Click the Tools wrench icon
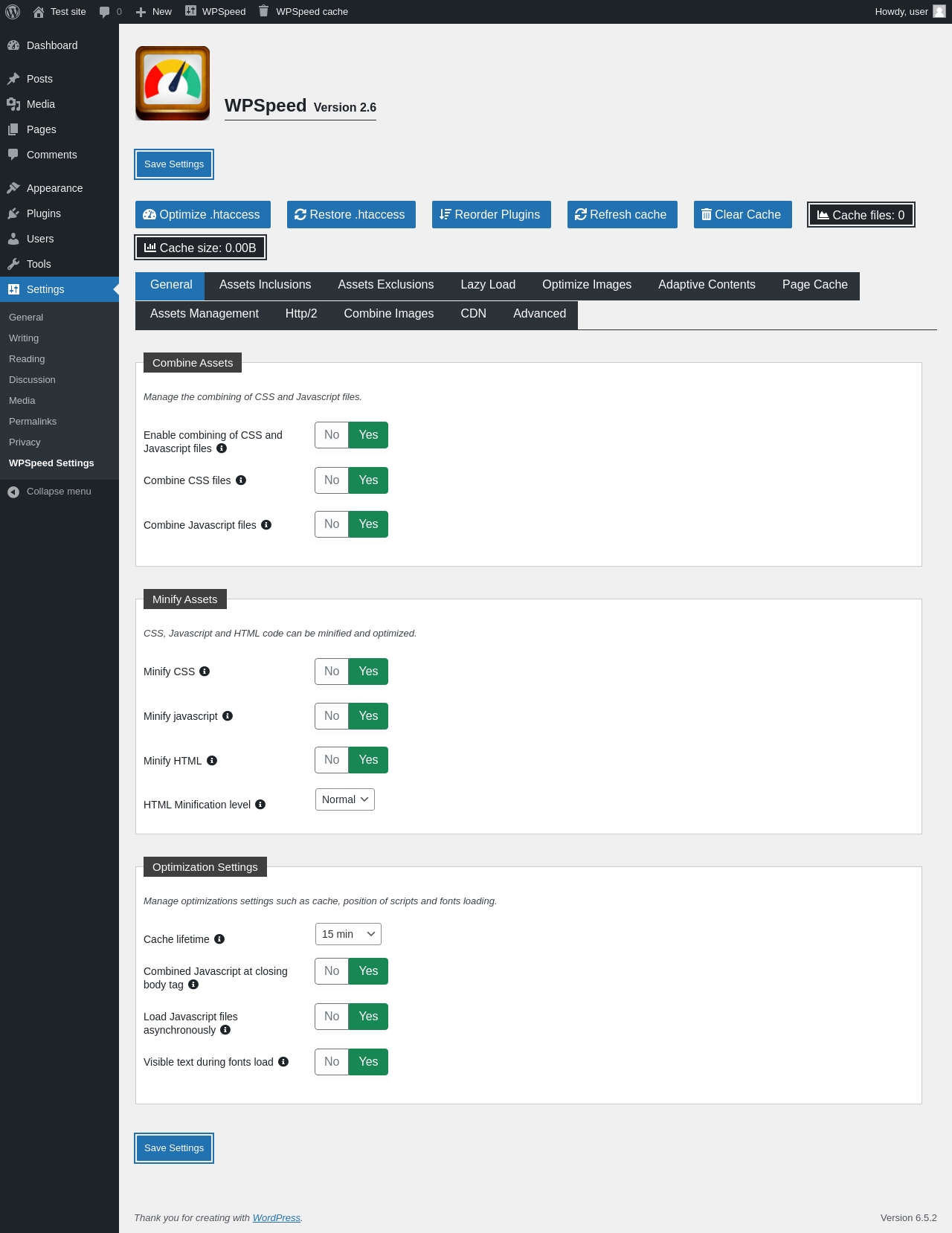 13,264
